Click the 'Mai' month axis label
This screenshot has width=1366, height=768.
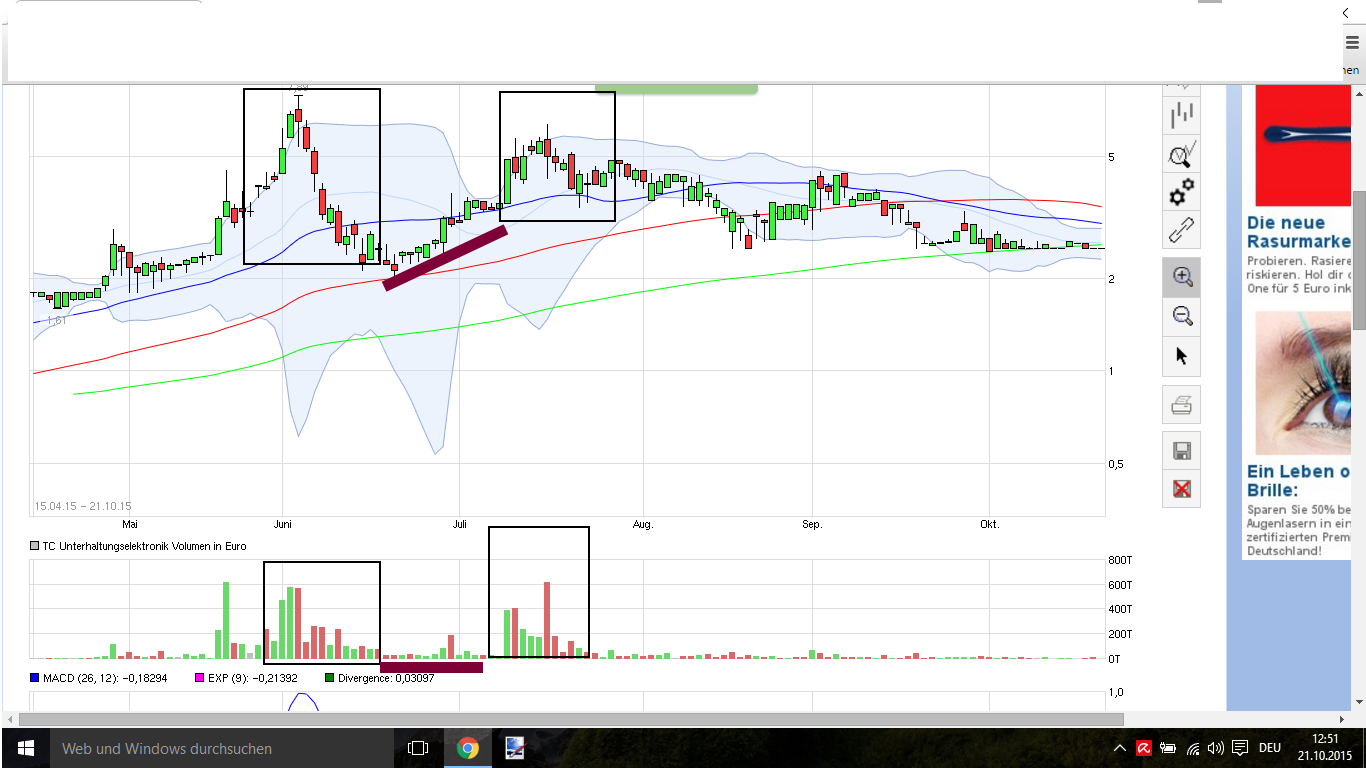pos(130,524)
